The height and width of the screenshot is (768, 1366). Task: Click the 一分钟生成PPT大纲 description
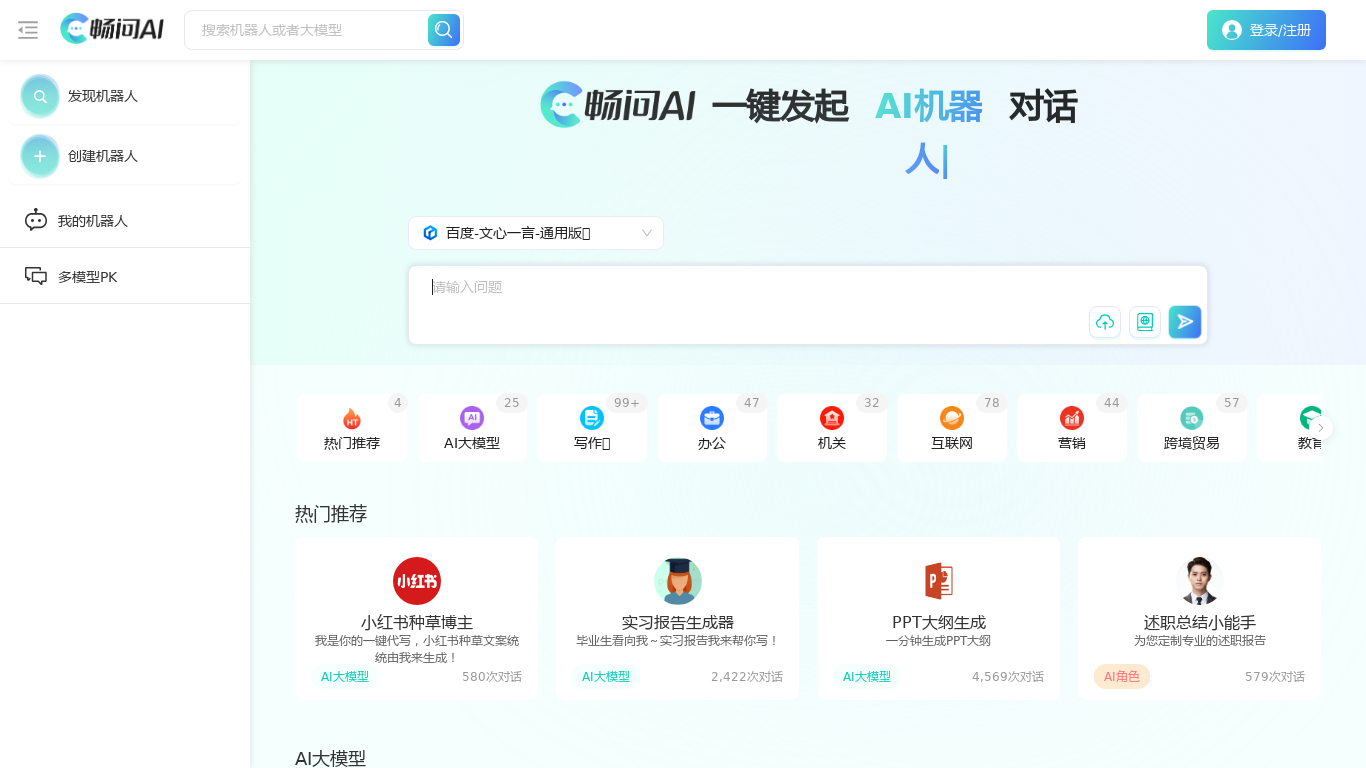click(938, 641)
